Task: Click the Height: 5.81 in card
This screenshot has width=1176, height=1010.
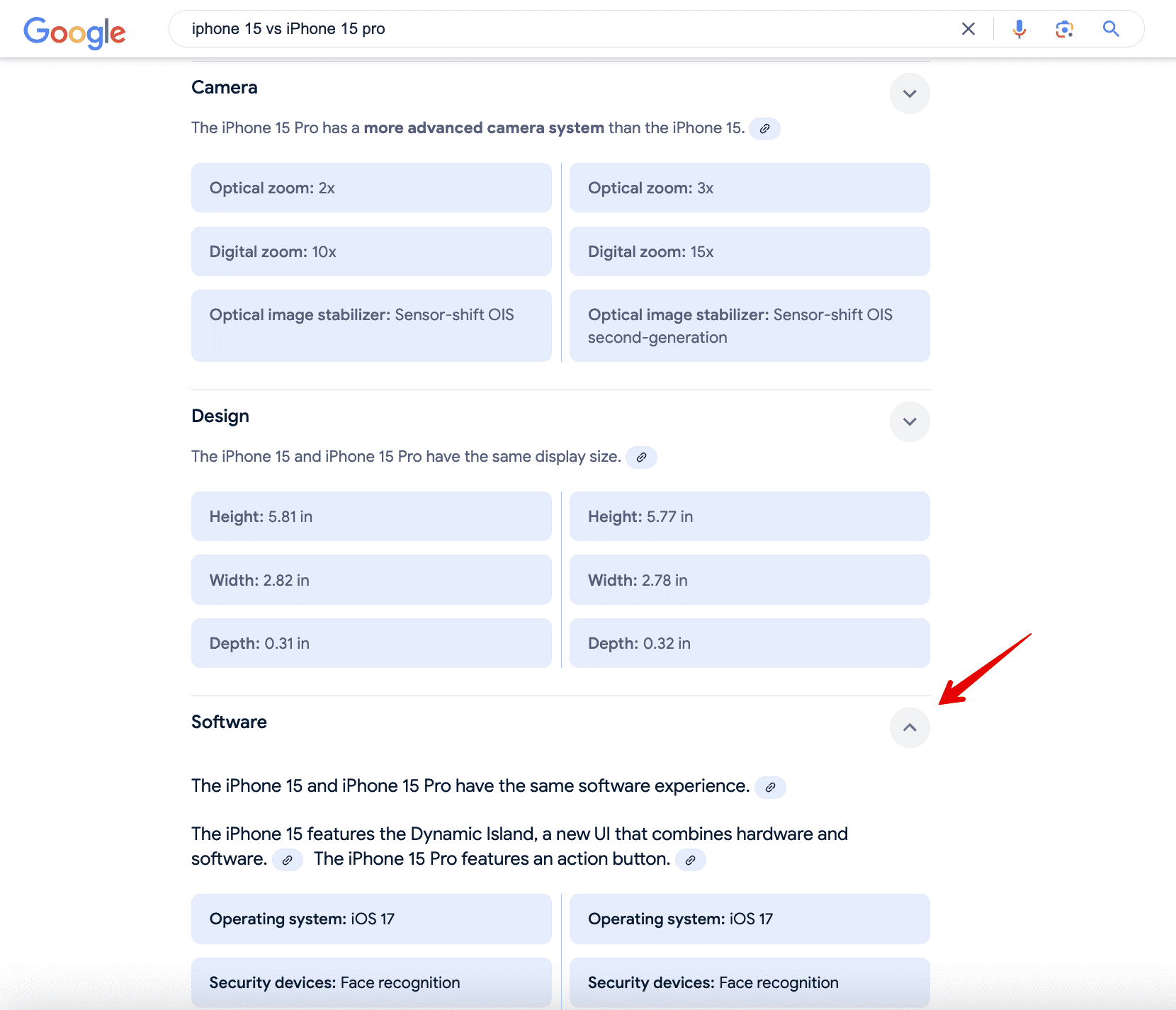Action: point(371,516)
